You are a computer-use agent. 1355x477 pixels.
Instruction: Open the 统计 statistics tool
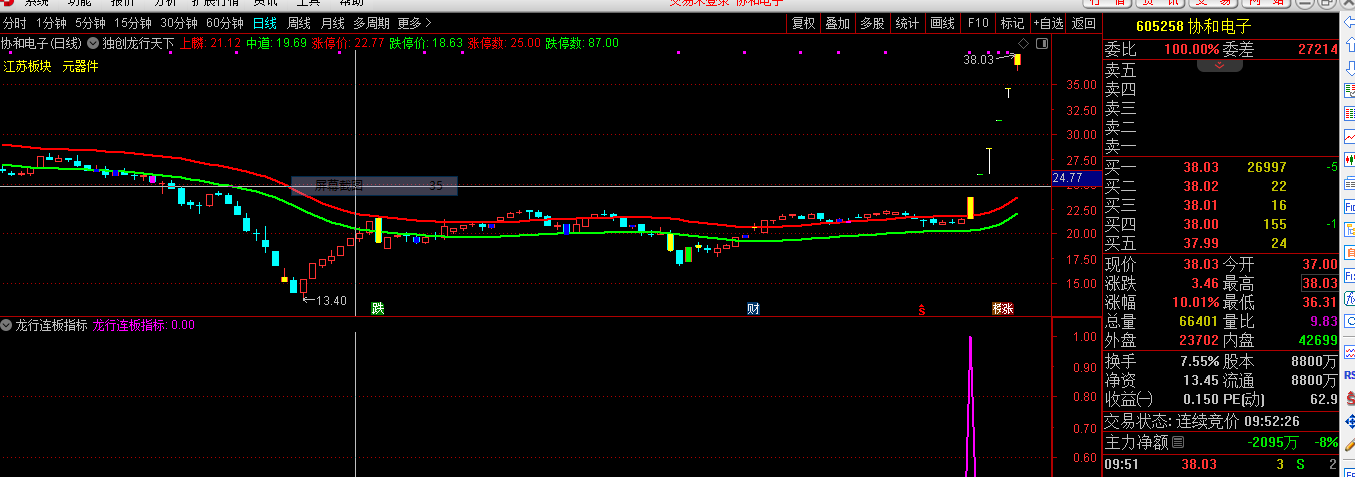click(907, 23)
